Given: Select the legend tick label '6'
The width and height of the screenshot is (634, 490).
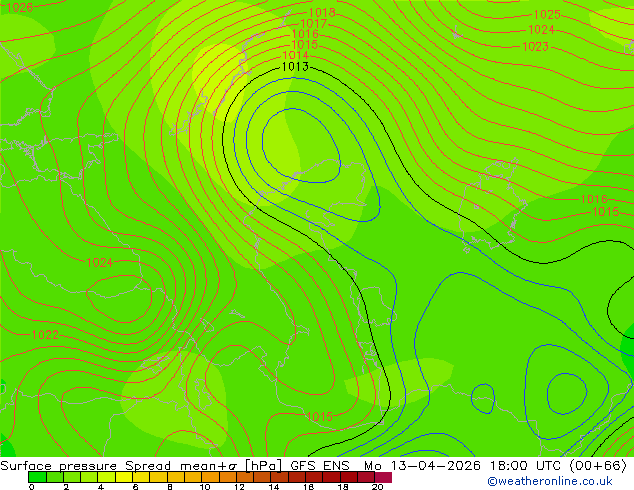Looking at the screenshot, I should [135, 486].
